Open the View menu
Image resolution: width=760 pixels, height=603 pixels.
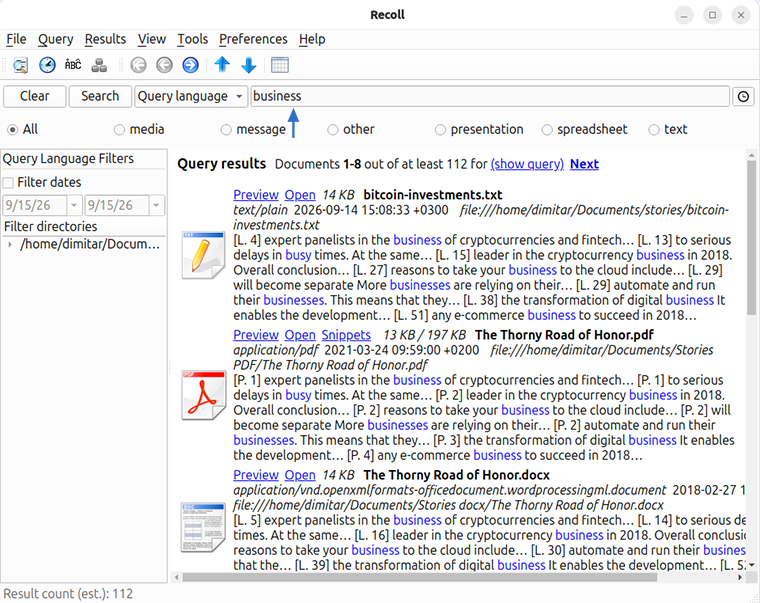point(152,39)
